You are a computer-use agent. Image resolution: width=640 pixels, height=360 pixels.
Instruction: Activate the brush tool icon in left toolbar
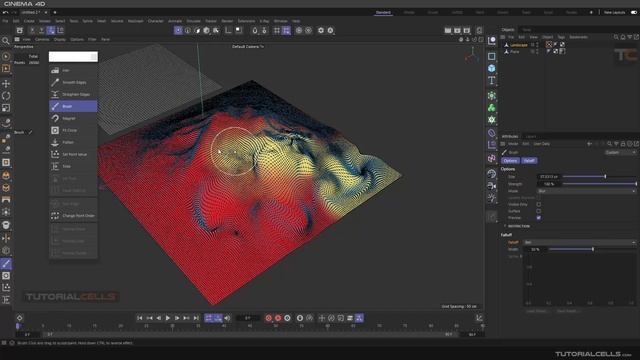(x=6, y=264)
